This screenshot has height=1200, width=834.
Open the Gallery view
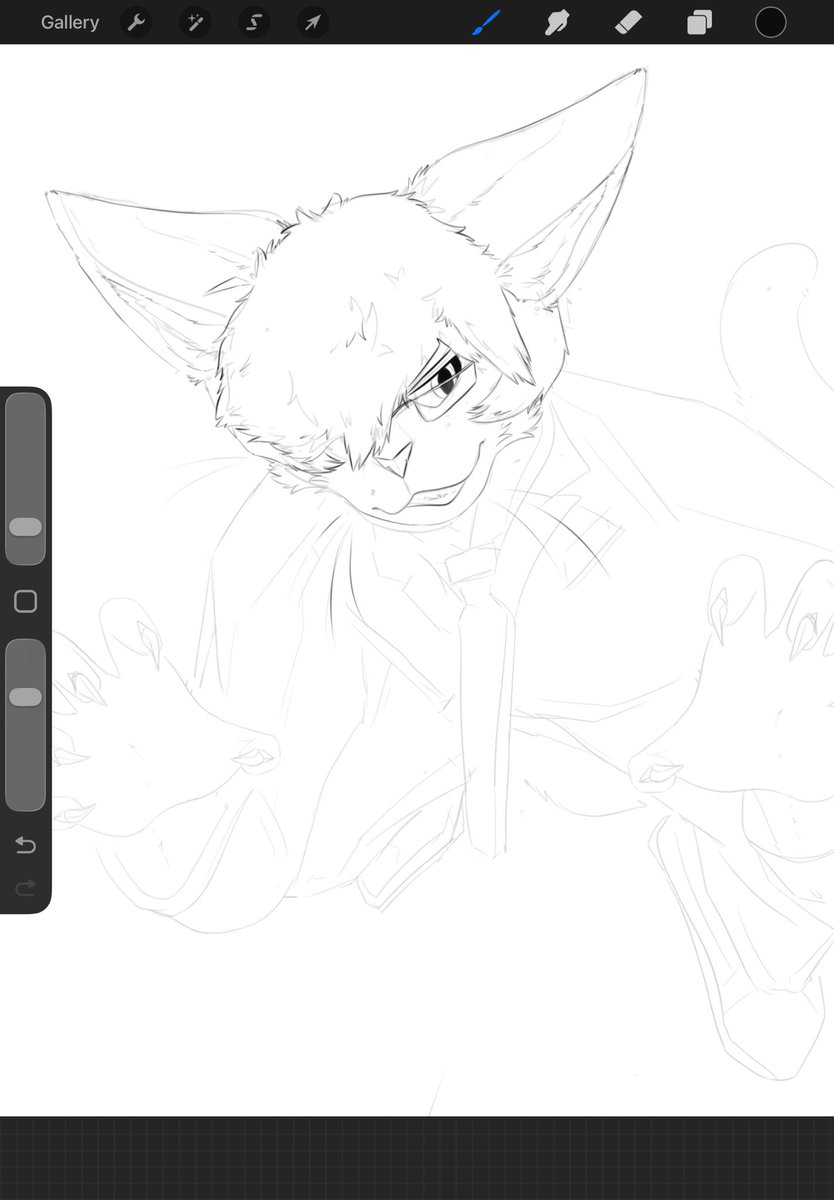(70, 22)
